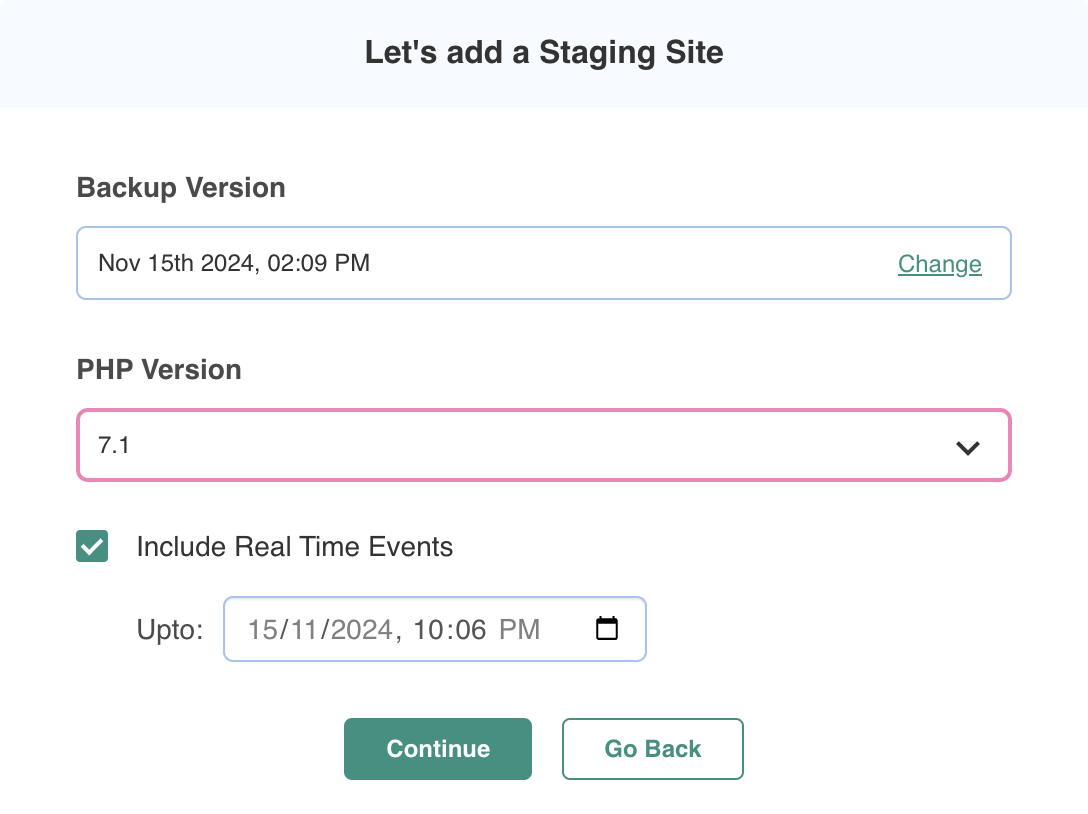The width and height of the screenshot is (1088, 814).
Task: Click the Let's add a Staging Site title
Action: pos(544,53)
